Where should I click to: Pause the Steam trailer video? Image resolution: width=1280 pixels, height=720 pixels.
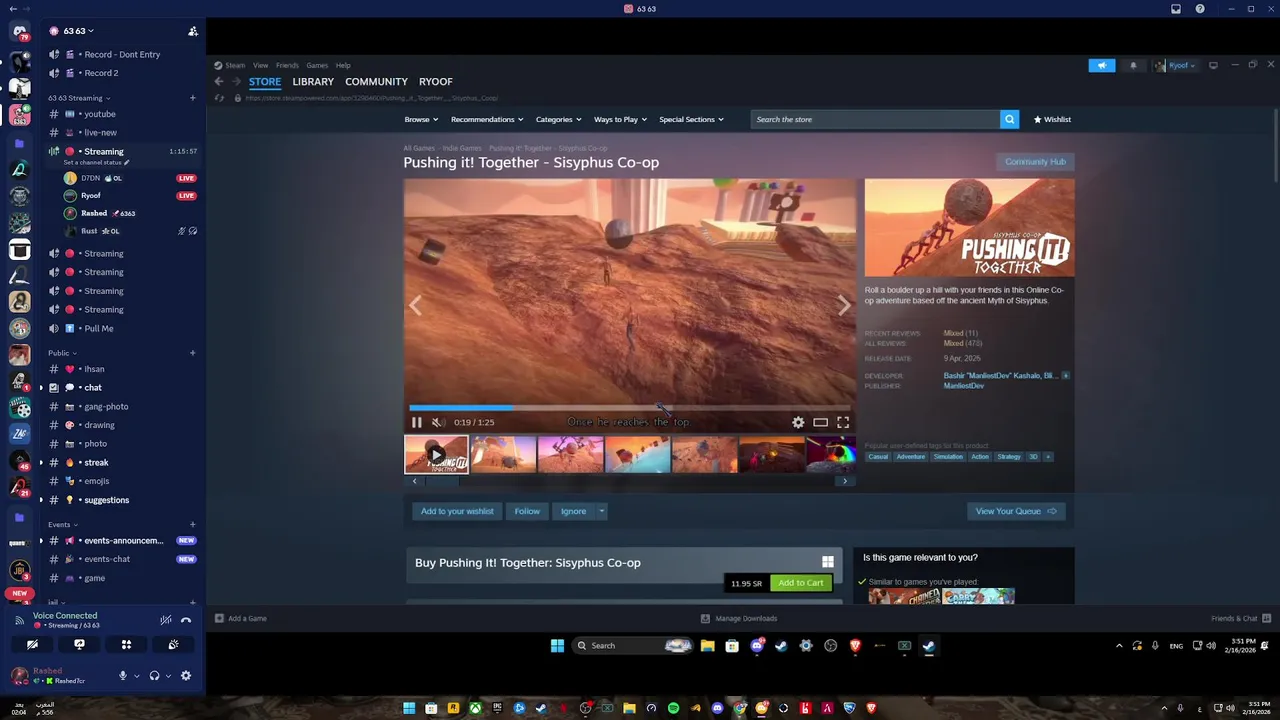(x=417, y=422)
